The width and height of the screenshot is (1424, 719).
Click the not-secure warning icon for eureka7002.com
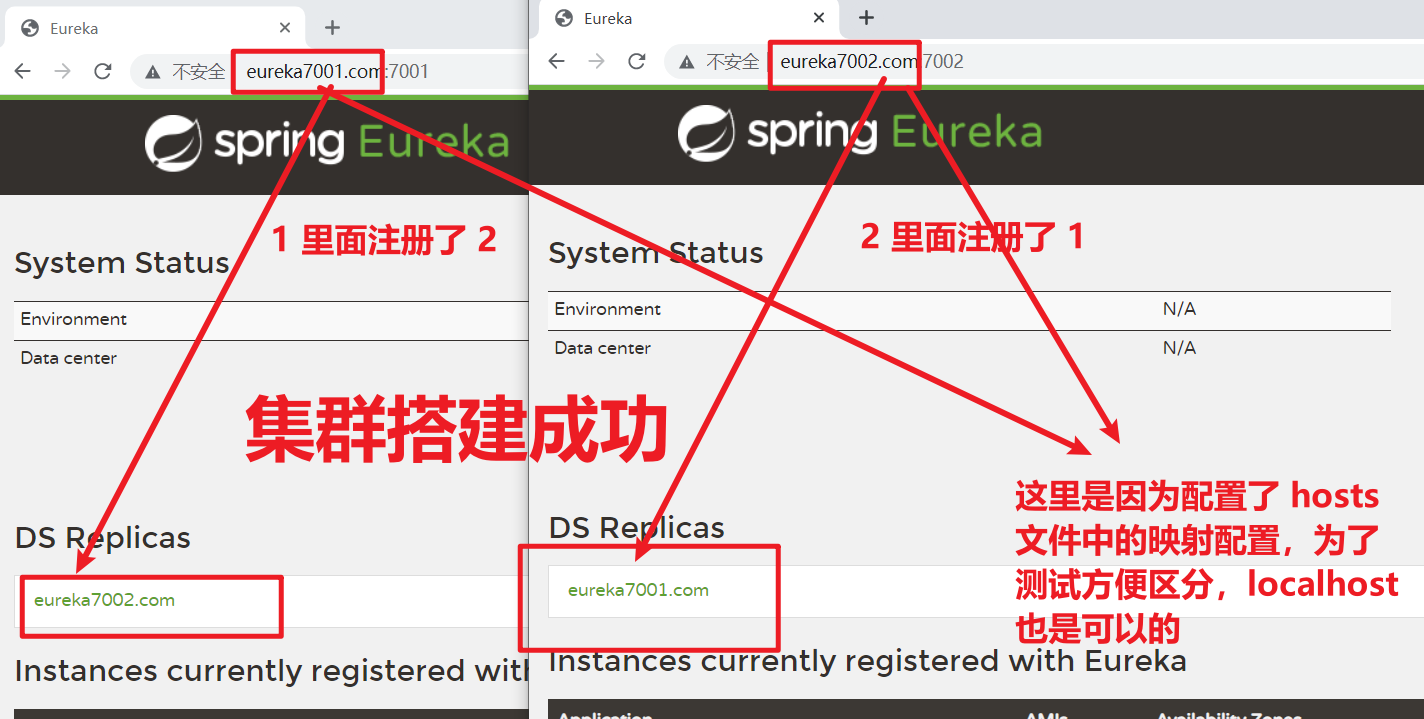pyautogui.click(x=686, y=62)
